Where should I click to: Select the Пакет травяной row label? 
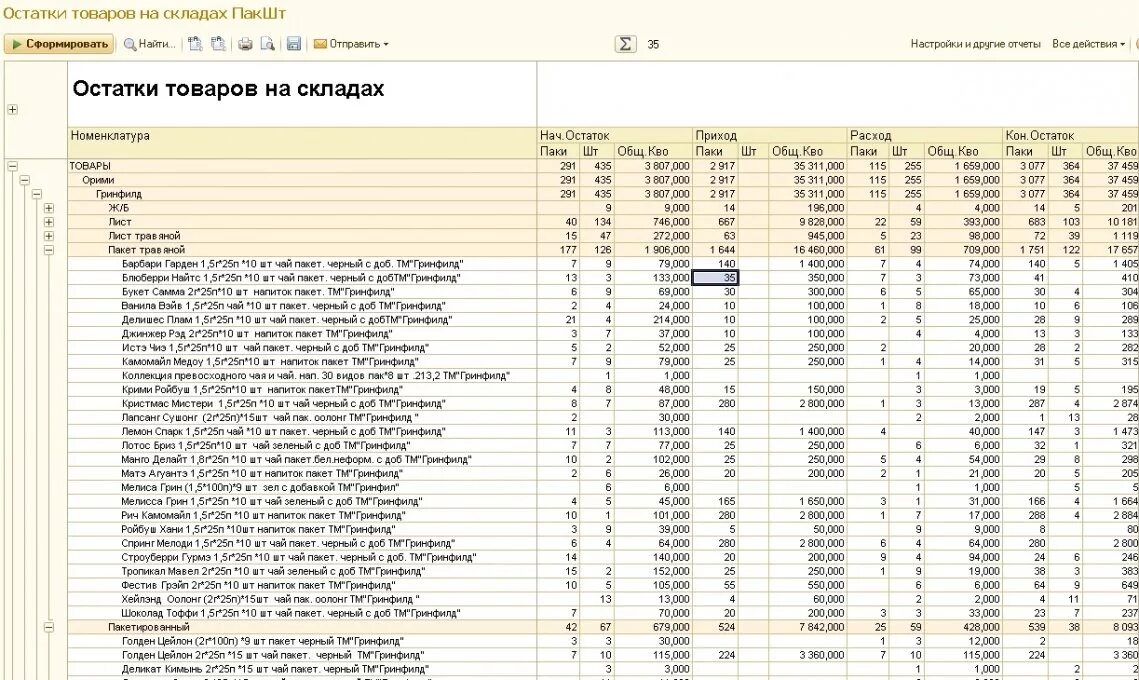[147, 250]
